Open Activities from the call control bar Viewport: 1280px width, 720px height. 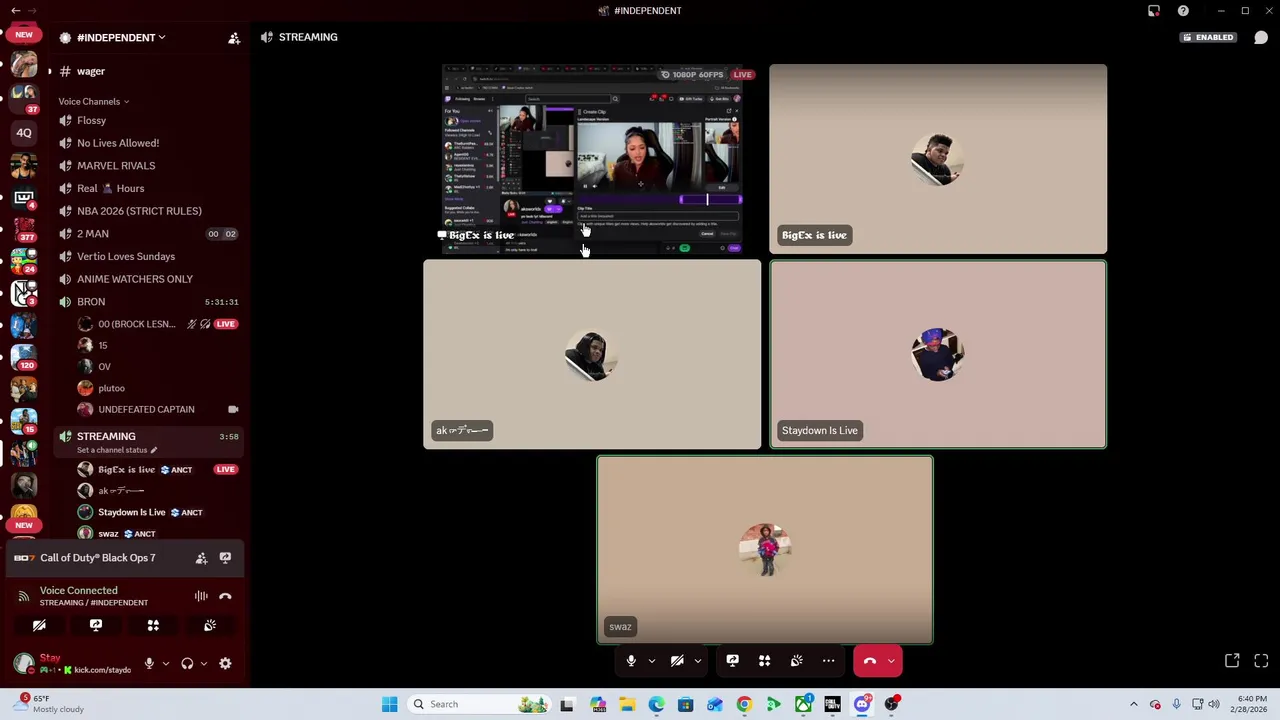[x=764, y=661]
